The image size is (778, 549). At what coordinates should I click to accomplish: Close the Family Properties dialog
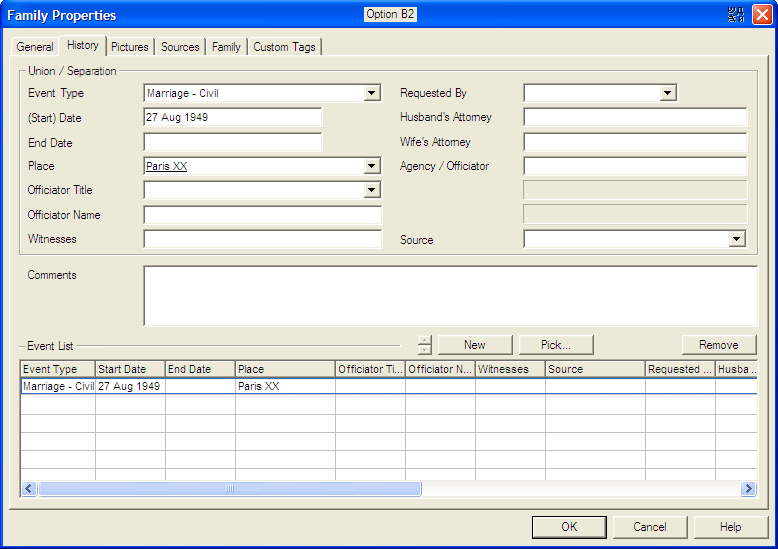click(x=762, y=15)
